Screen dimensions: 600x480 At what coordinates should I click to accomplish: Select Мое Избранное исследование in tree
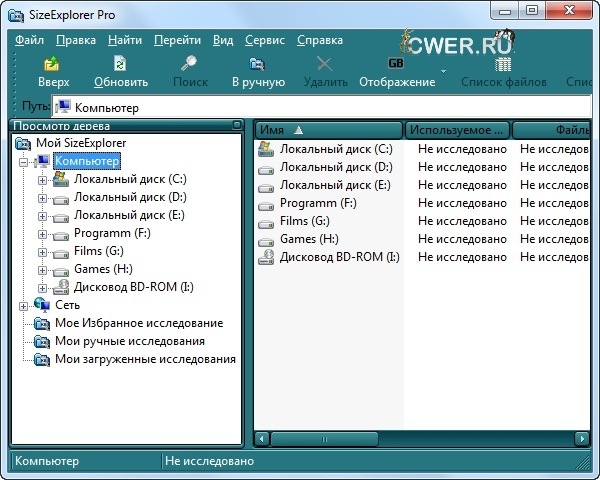pos(138,323)
